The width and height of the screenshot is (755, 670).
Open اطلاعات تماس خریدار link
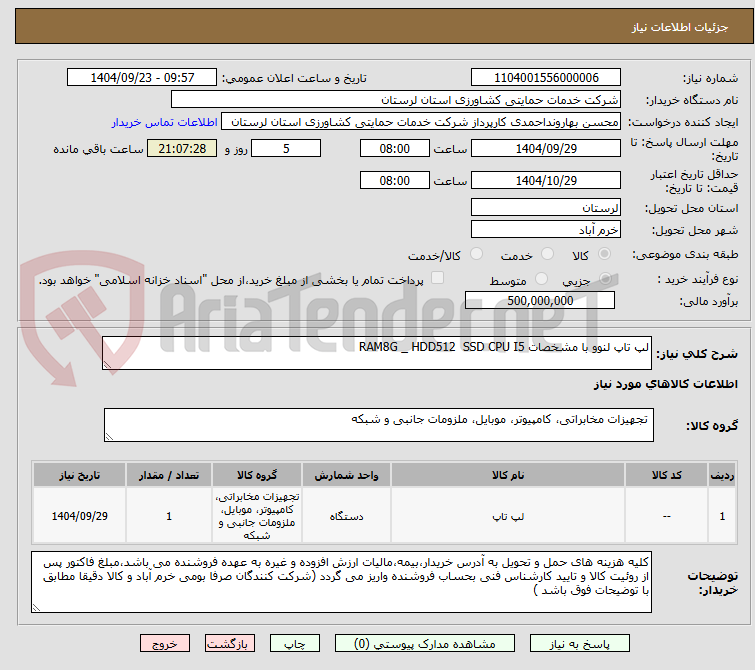[165, 122]
